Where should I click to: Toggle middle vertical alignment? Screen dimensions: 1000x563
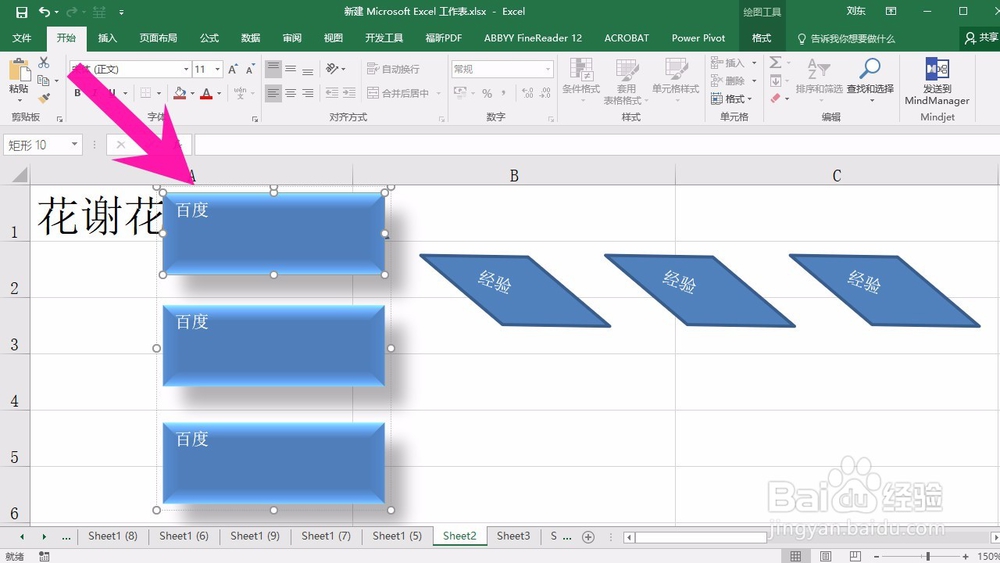pyautogui.click(x=290, y=68)
